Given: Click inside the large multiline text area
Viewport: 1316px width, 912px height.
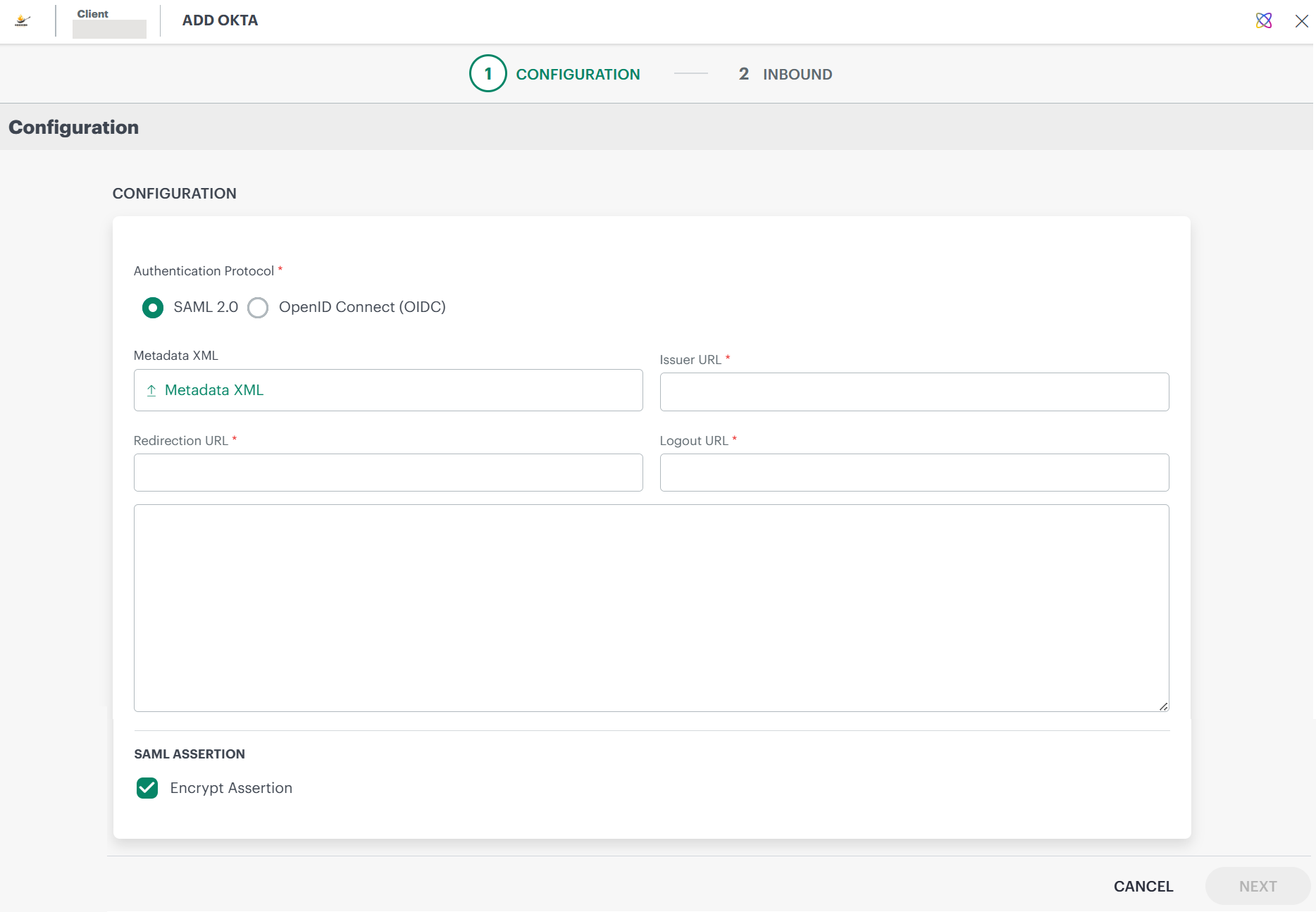Looking at the screenshot, I should point(652,608).
